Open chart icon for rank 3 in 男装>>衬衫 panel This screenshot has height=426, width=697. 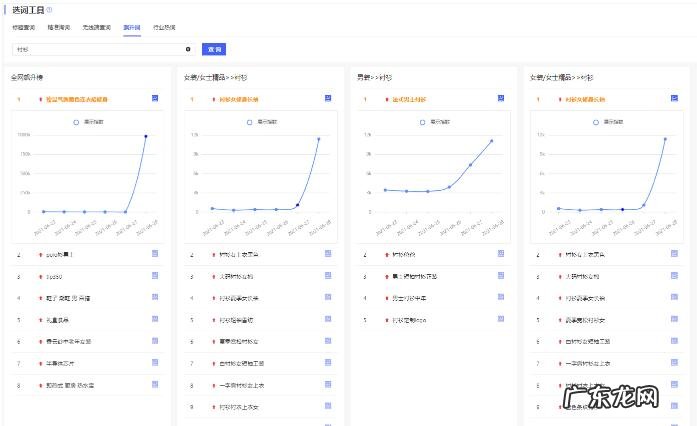point(501,276)
